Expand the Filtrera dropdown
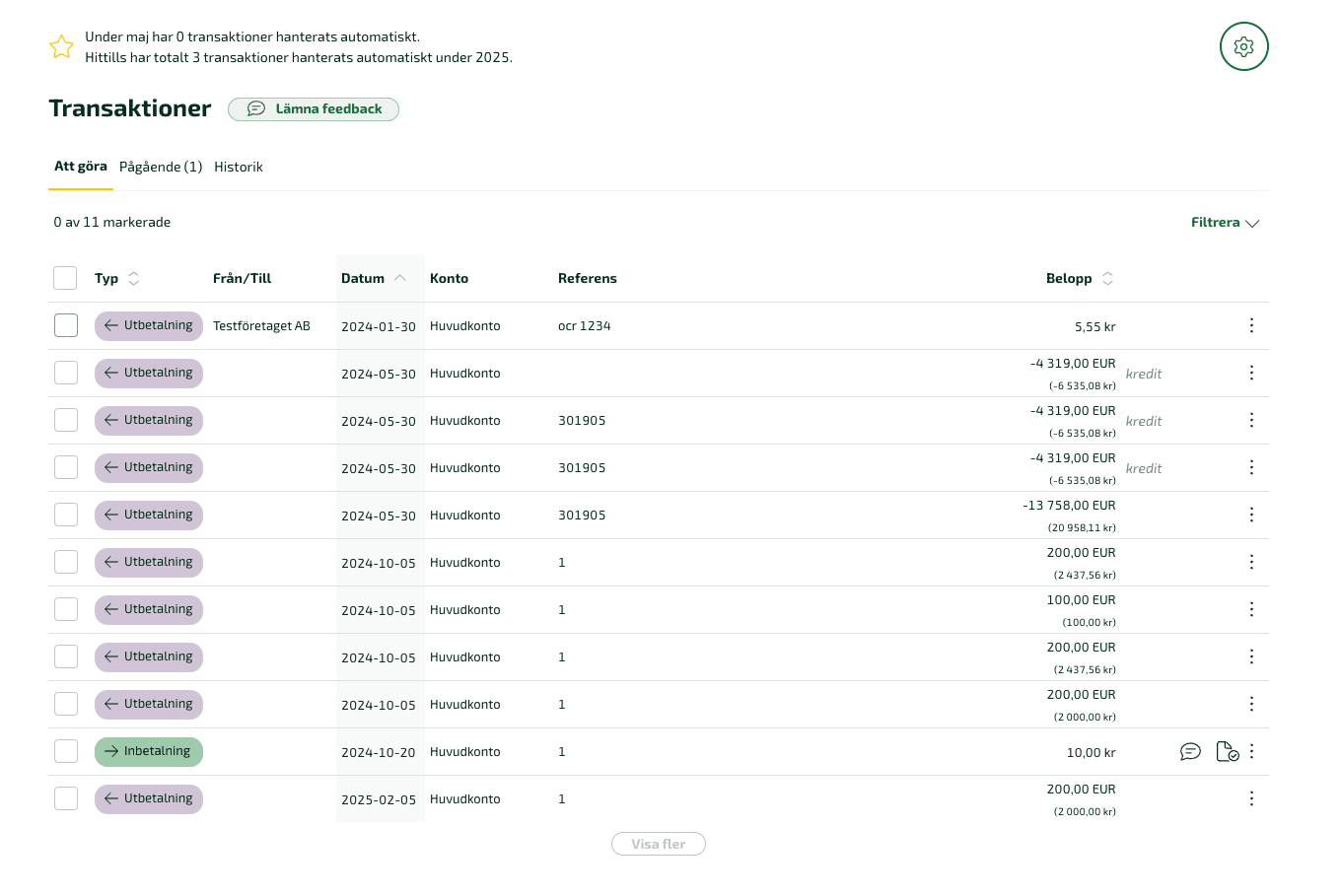The width and height of the screenshot is (1341, 896). tap(1225, 223)
